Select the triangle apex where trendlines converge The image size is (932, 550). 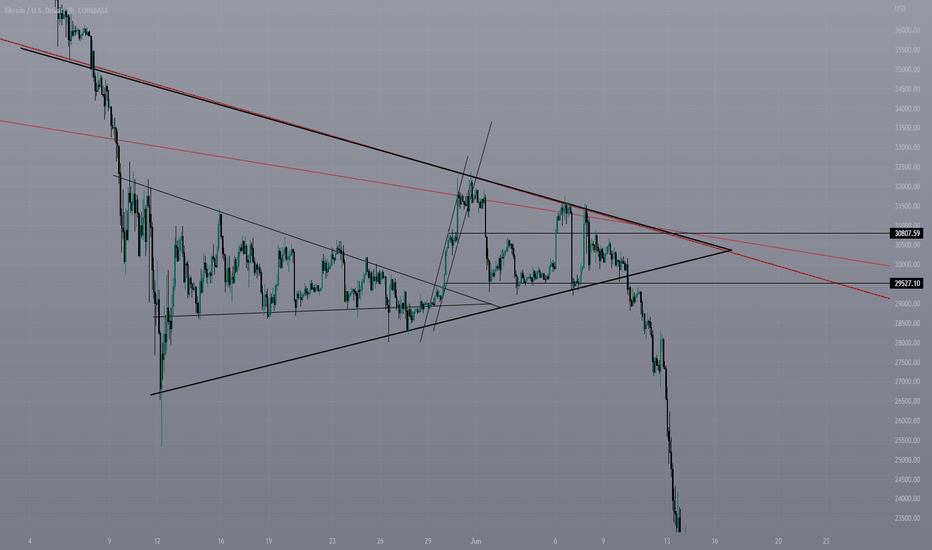(x=731, y=250)
